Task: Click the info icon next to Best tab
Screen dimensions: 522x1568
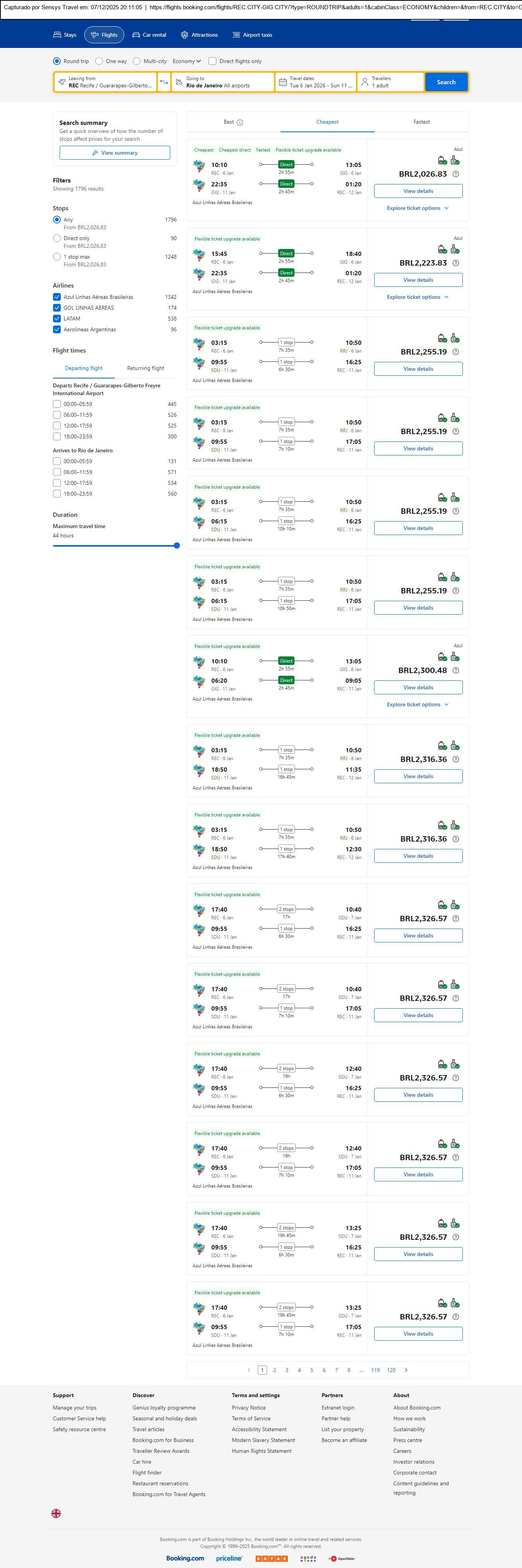Action: [240, 122]
